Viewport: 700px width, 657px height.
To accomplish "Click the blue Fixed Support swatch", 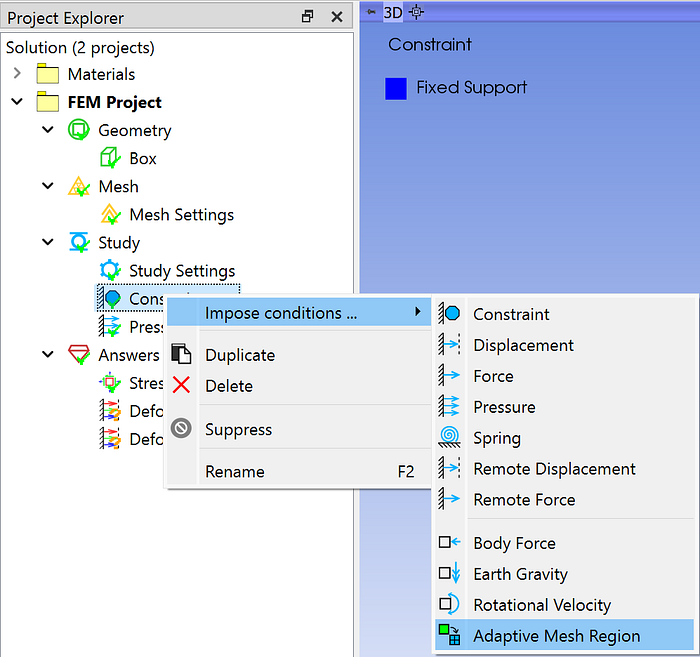I will 396,88.
